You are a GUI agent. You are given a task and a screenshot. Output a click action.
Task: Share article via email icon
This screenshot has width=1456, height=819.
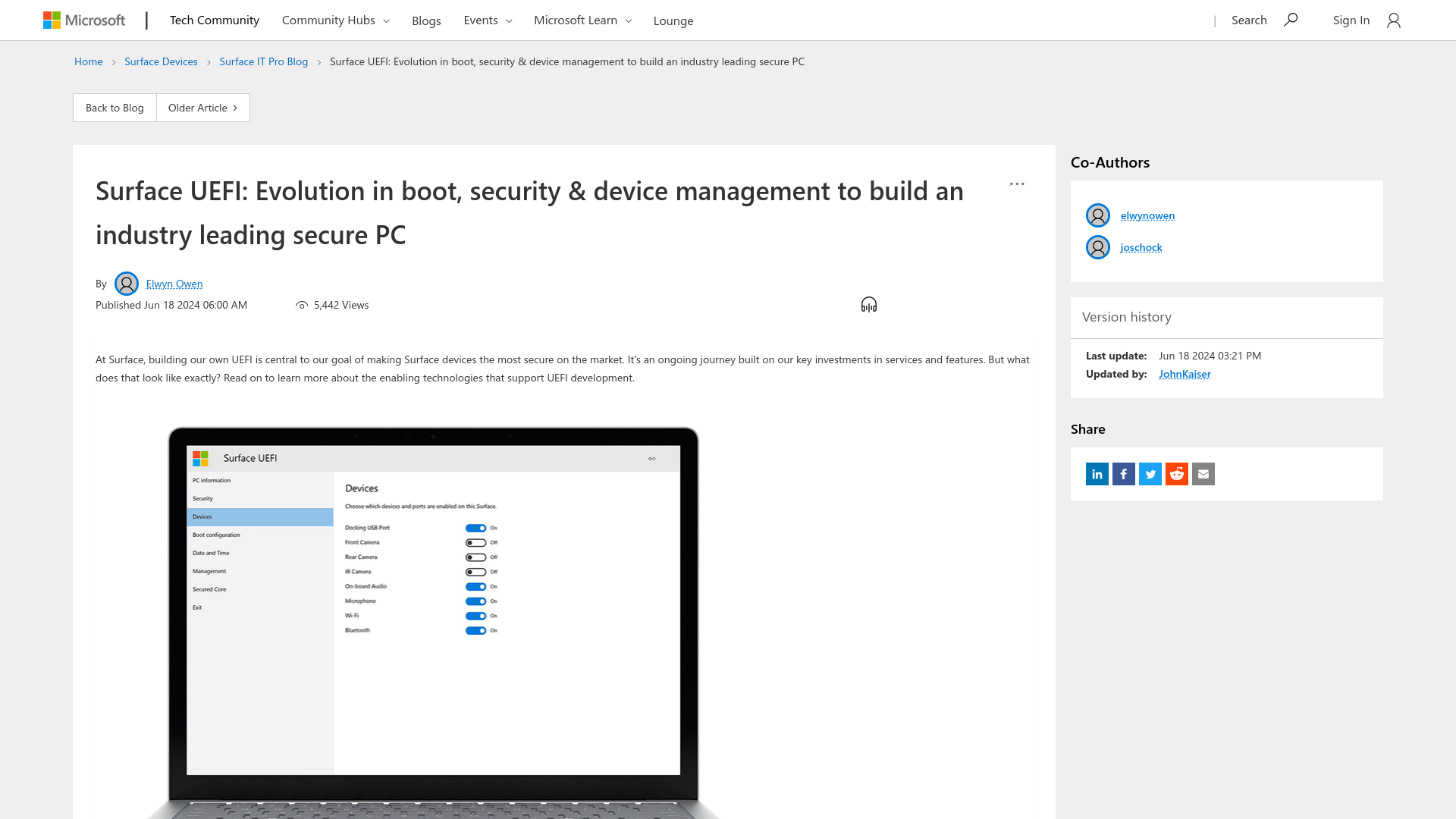coord(1203,474)
